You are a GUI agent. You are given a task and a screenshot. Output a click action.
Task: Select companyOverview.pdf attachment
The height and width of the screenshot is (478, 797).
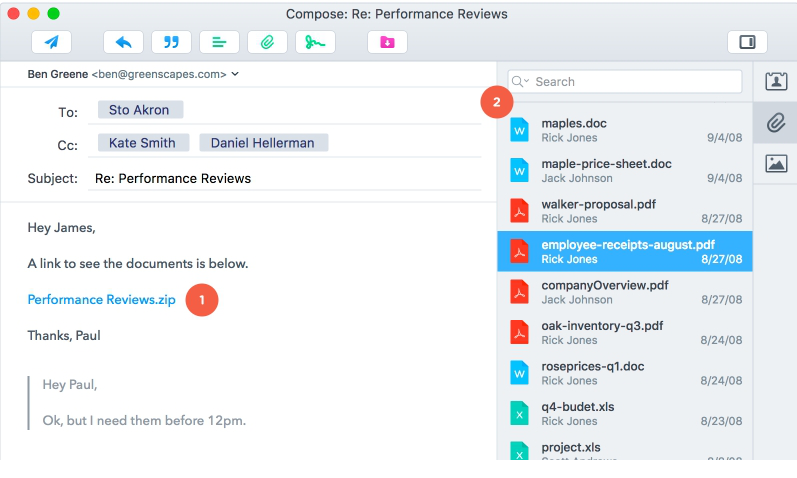(625, 292)
